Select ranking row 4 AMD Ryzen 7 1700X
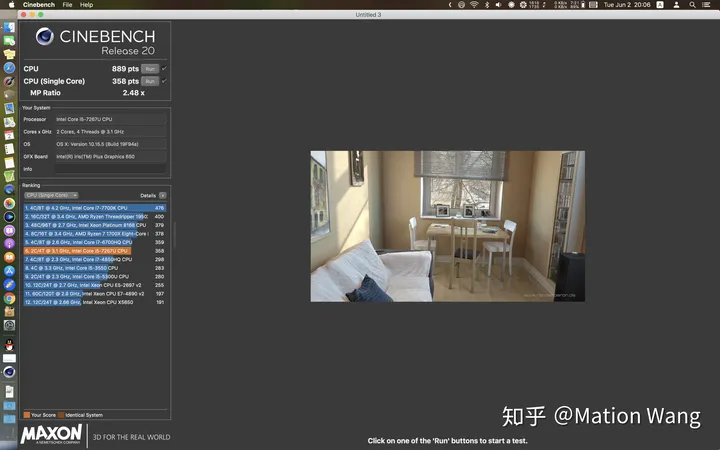The image size is (720, 450). tap(95, 234)
